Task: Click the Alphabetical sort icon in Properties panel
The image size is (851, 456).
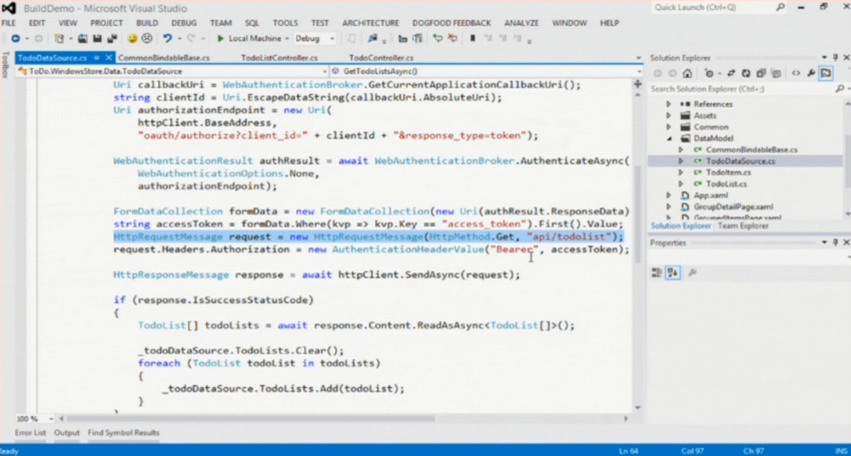Action: (673, 273)
